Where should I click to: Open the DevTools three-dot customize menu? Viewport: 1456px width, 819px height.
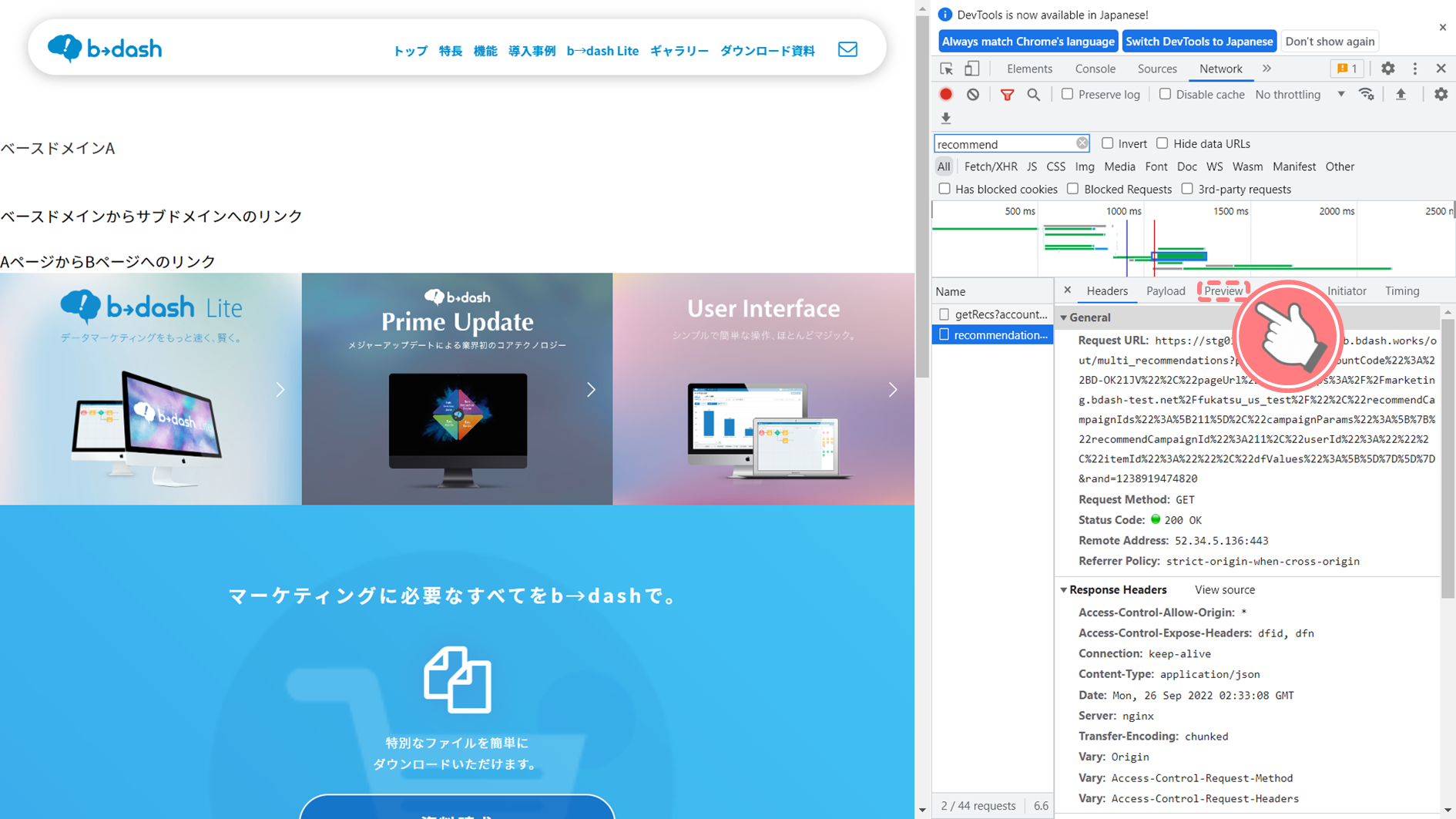tap(1414, 69)
